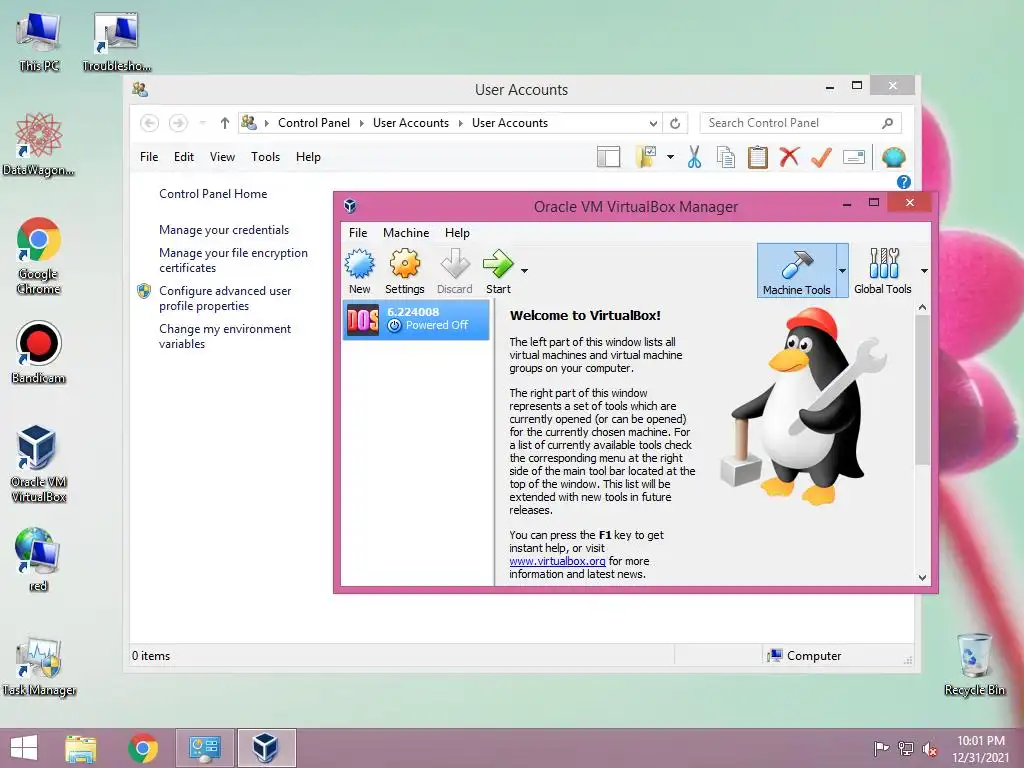The width and height of the screenshot is (1024, 768).
Task: Click the Cut scissors icon
Action: point(694,157)
